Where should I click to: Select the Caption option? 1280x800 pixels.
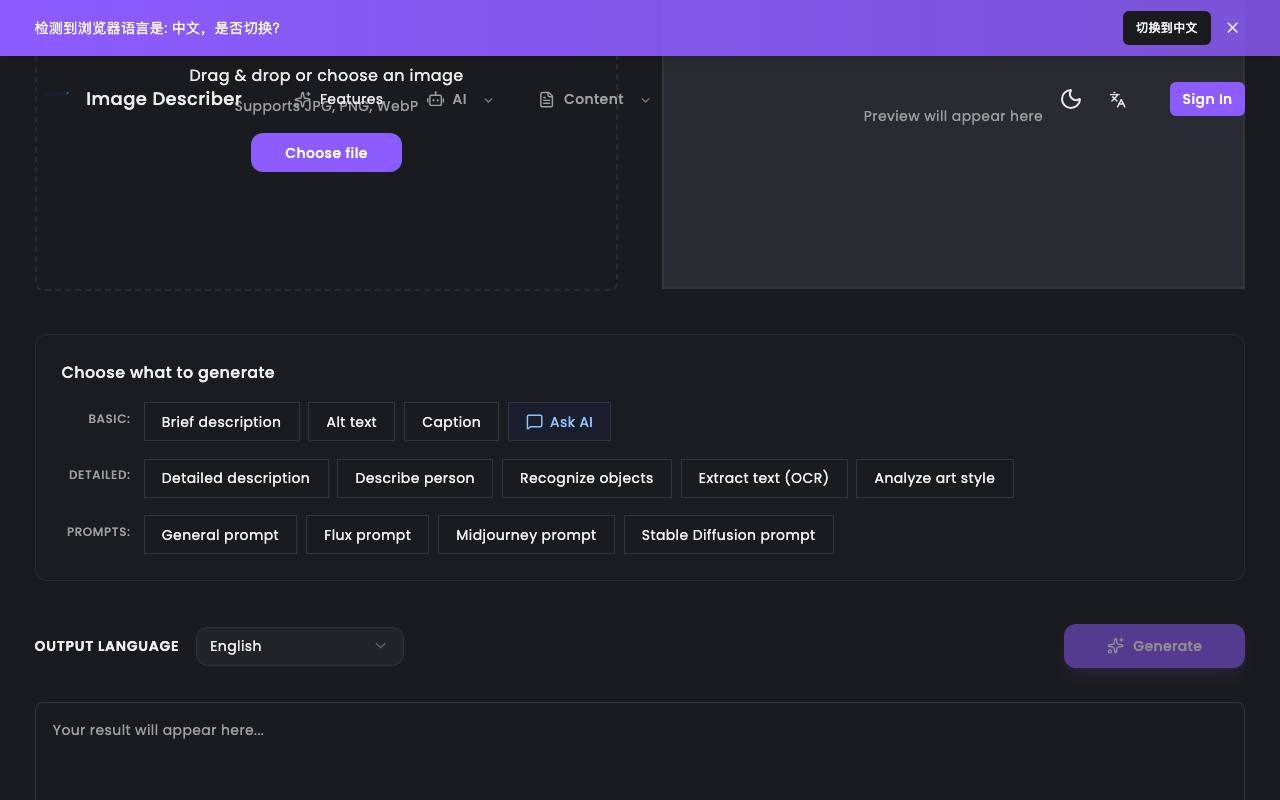[451, 422]
